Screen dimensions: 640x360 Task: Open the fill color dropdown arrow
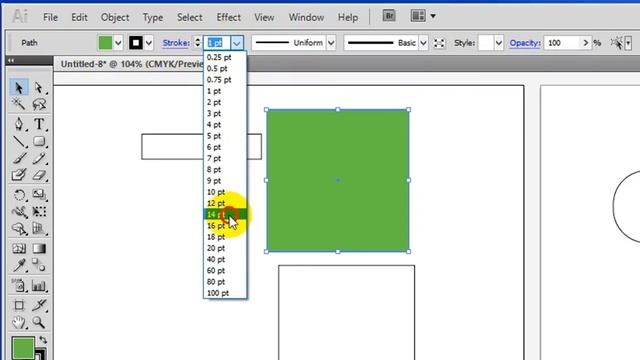click(118, 42)
